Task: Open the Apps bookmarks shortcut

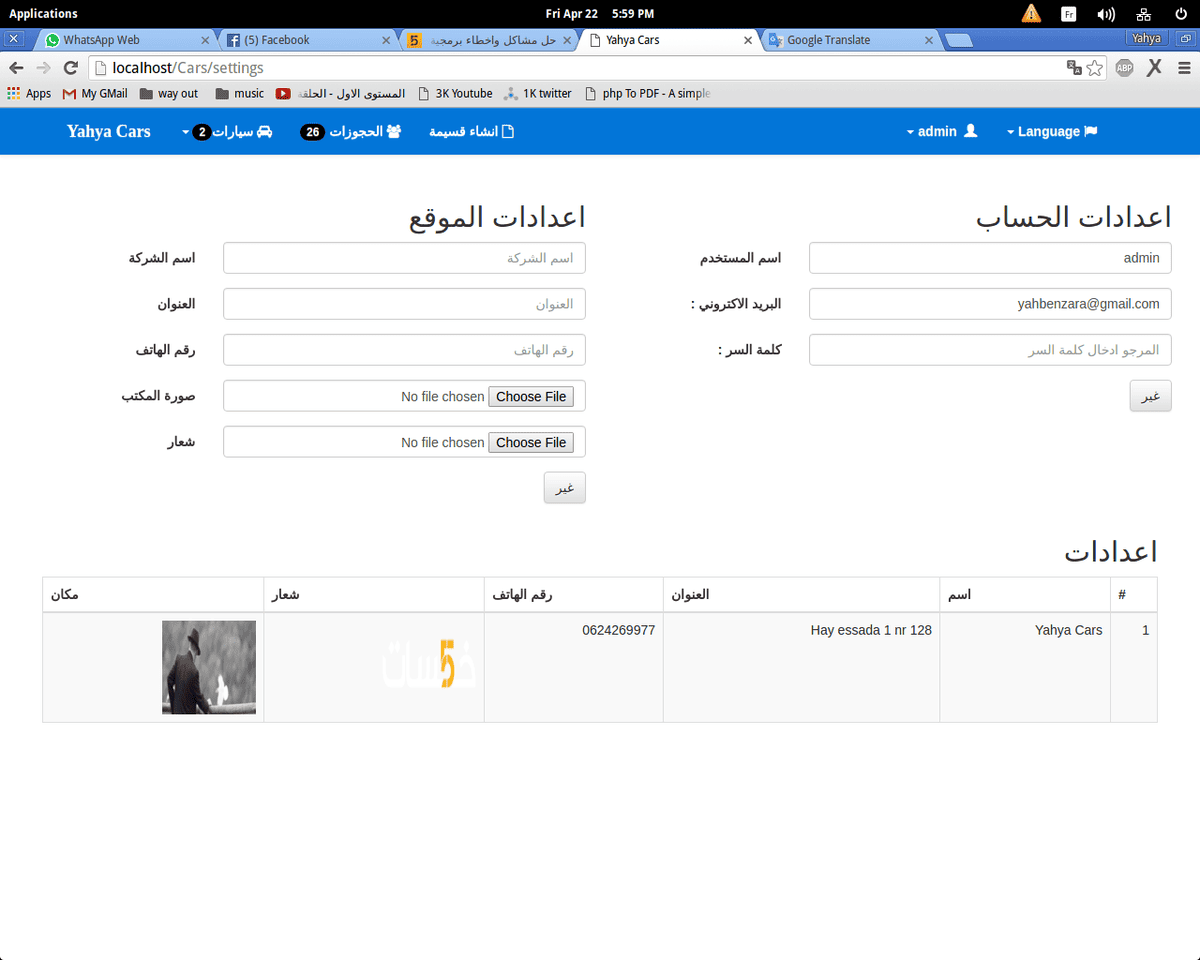Action: [29, 93]
